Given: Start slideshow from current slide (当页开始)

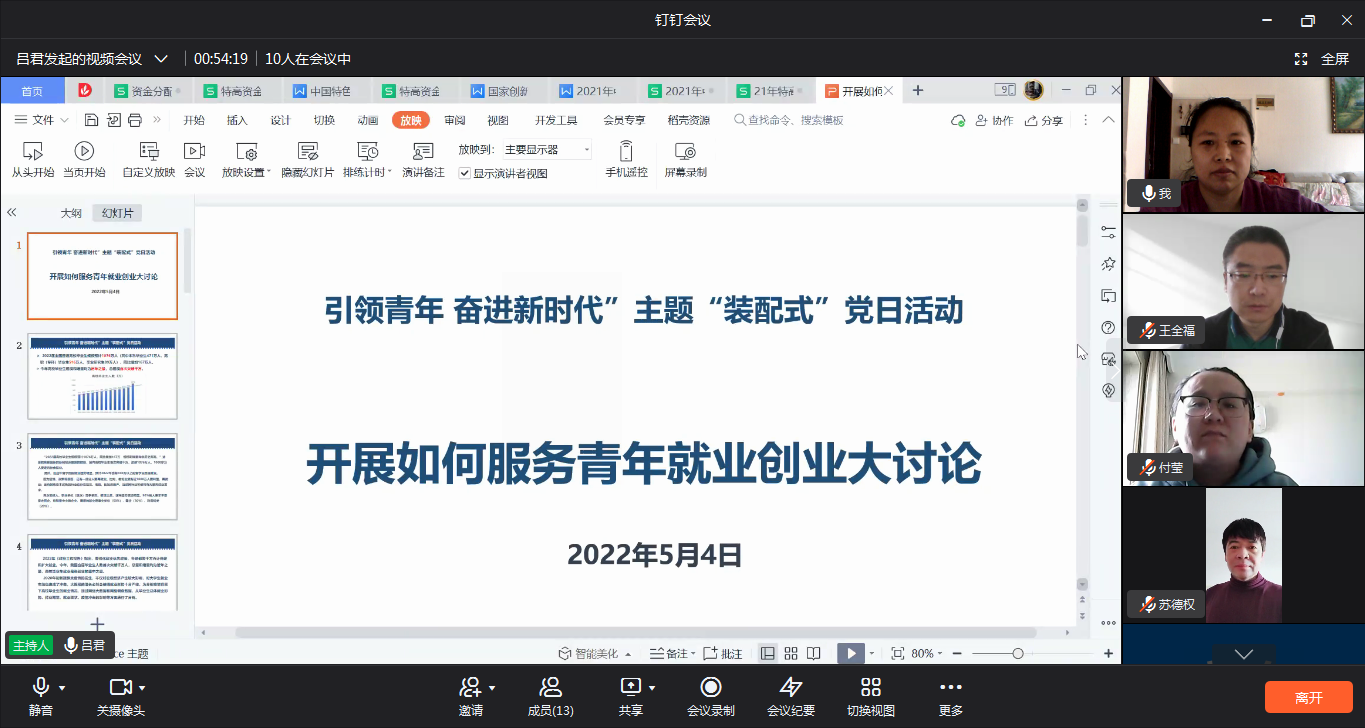Looking at the screenshot, I should click(x=84, y=152).
